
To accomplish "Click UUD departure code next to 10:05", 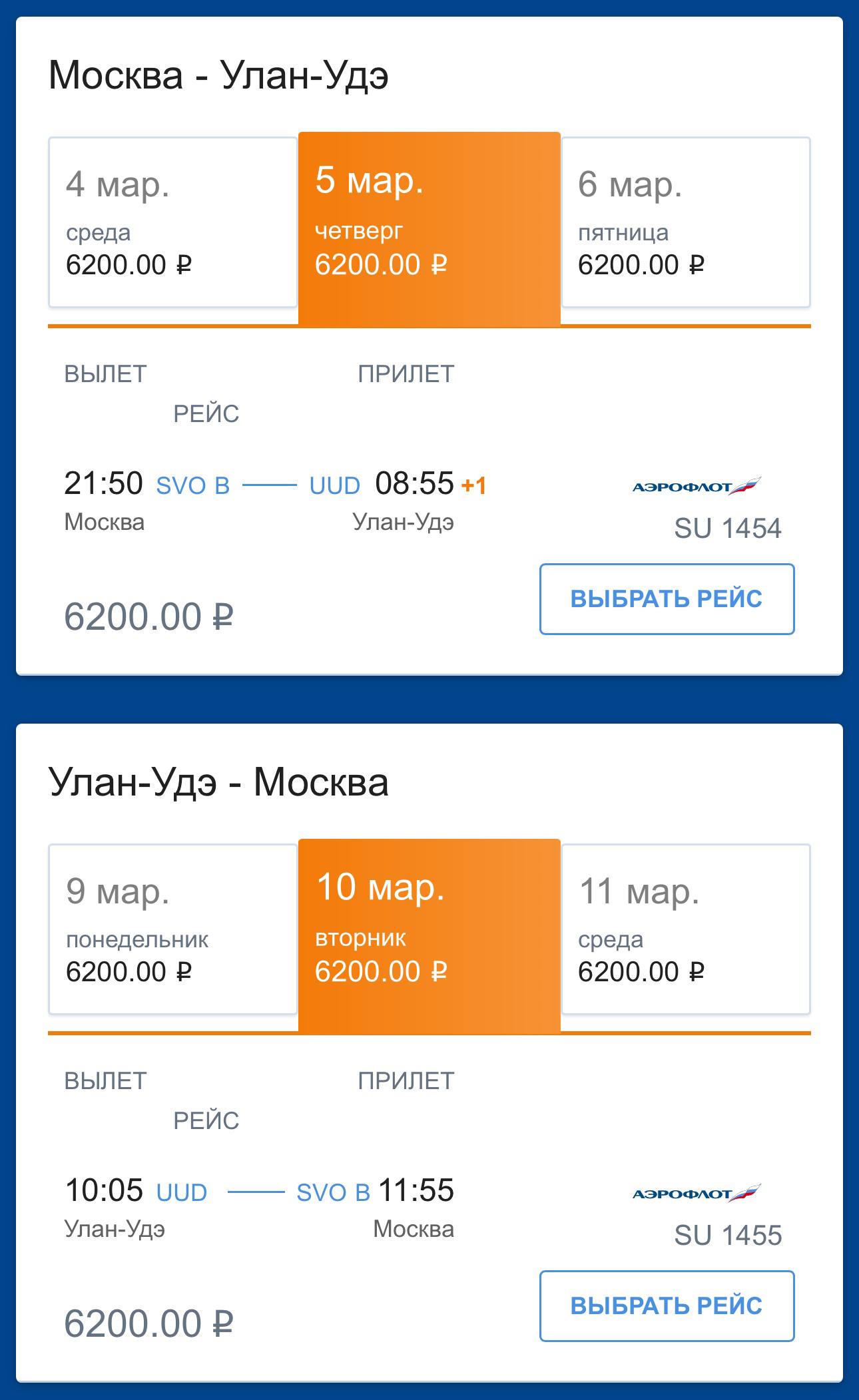I will (181, 1193).
